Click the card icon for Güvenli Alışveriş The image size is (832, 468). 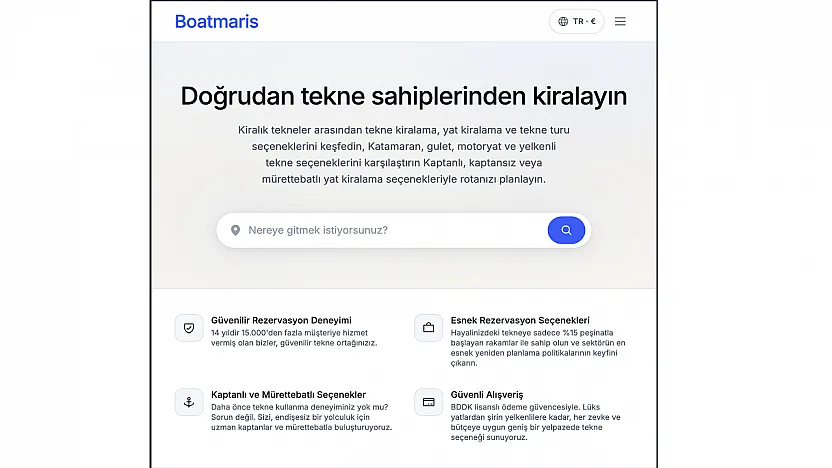[428, 402]
